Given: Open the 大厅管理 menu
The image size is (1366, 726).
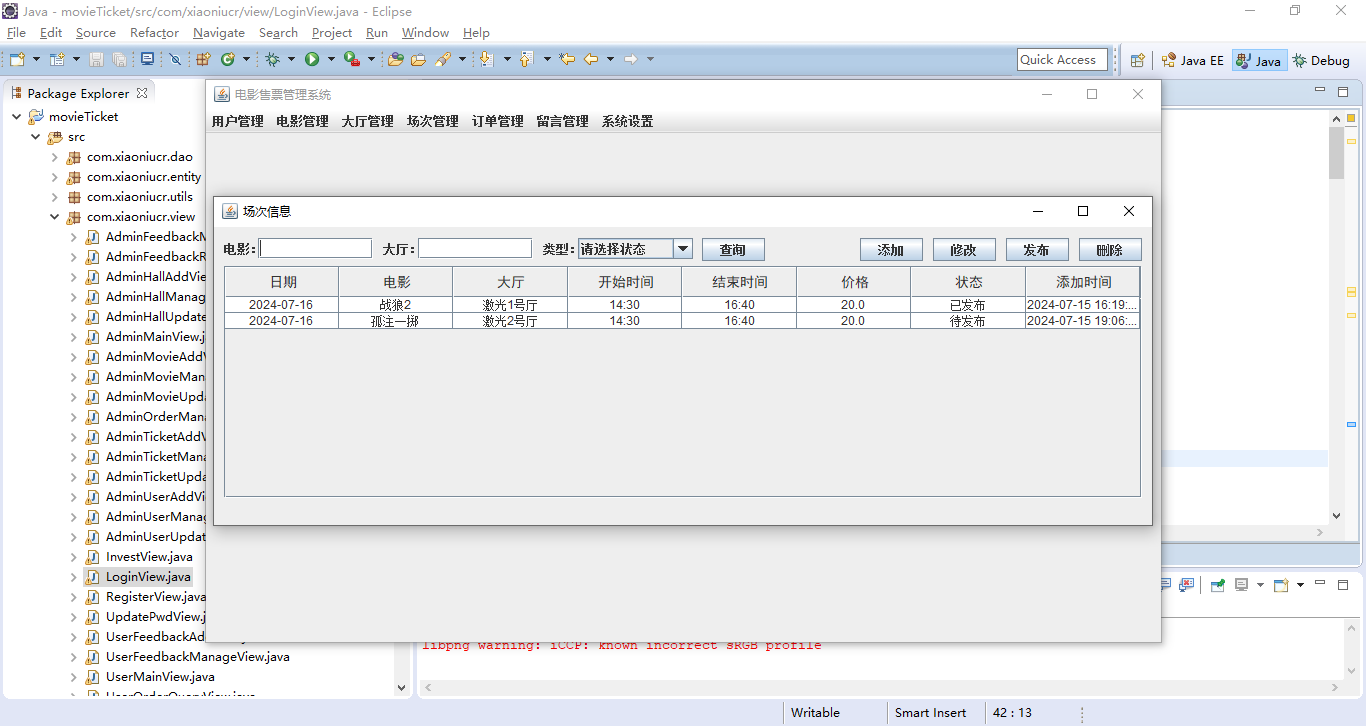Looking at the screenshot, I should click(368, 121).
